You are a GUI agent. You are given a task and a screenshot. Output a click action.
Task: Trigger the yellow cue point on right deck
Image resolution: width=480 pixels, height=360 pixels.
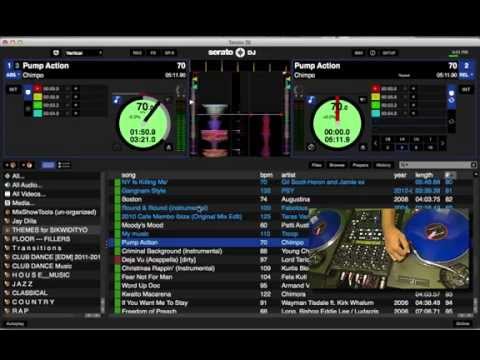[x=376, y=97]
